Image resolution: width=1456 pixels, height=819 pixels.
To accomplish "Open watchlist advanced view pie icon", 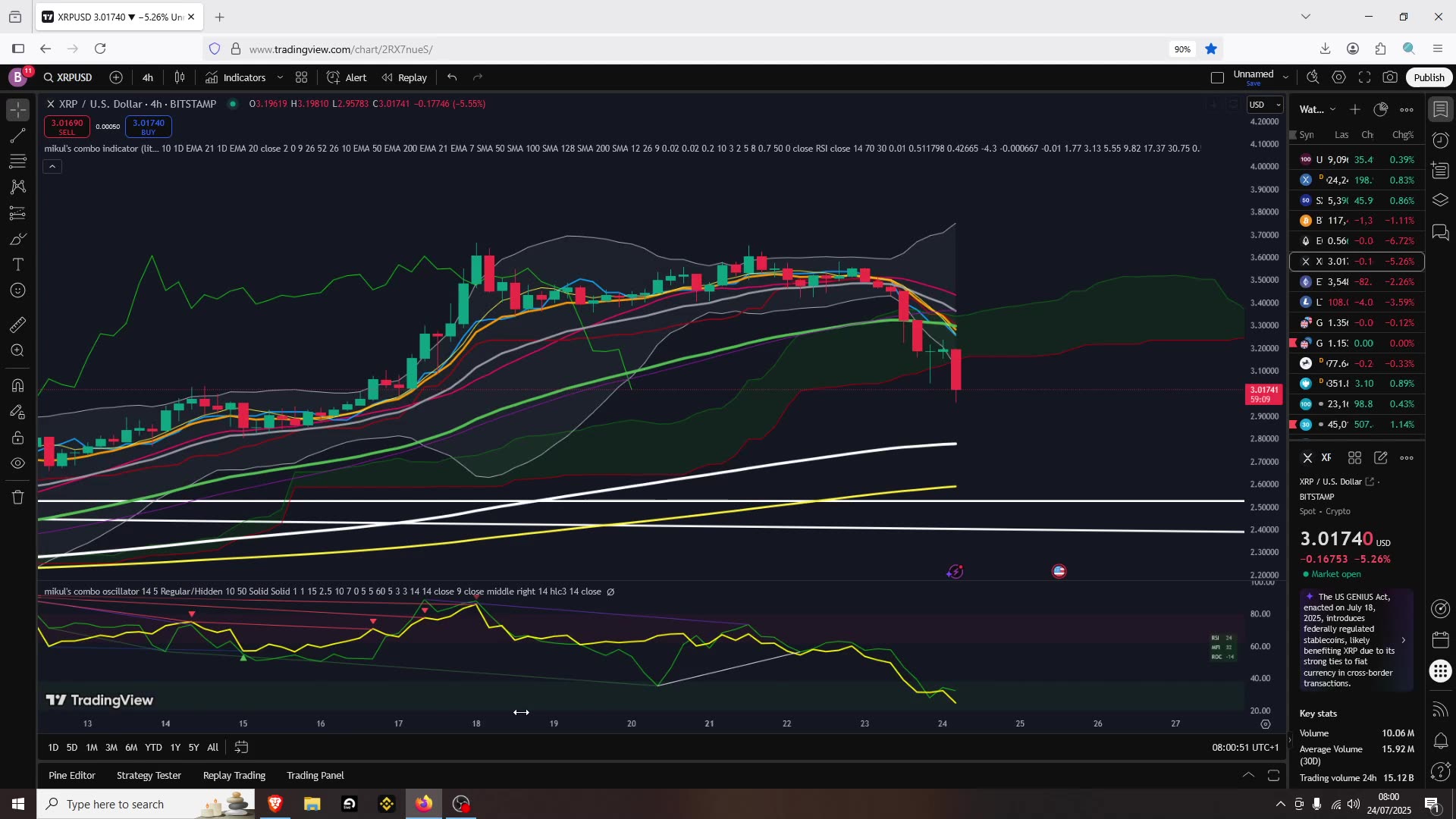I will 1381,110.
